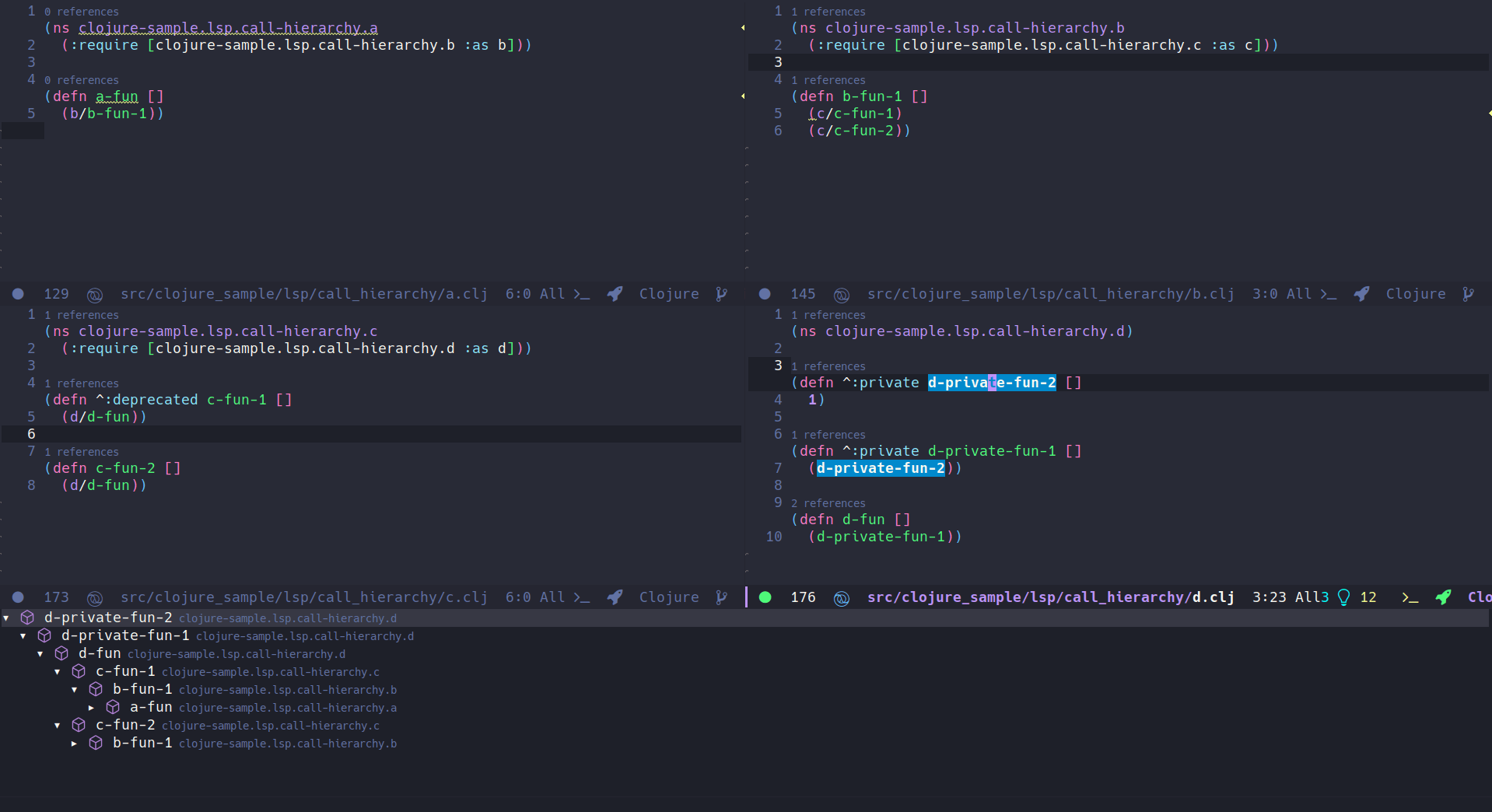Click '2 references' lens above d-fun
1492x812 pixels.
(x=828, y=502)
